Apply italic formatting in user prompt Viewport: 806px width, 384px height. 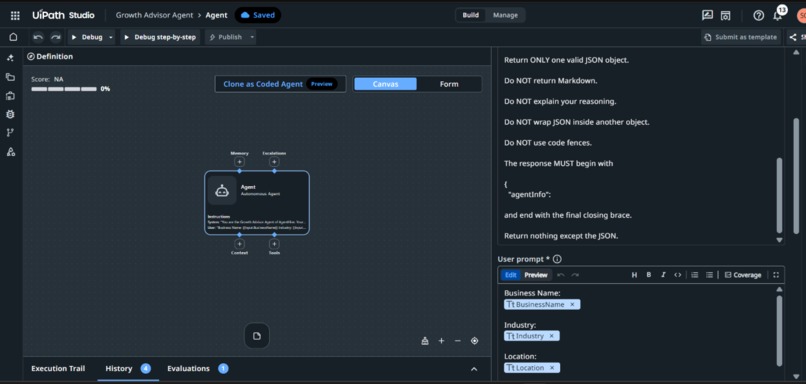click(663, 275)
